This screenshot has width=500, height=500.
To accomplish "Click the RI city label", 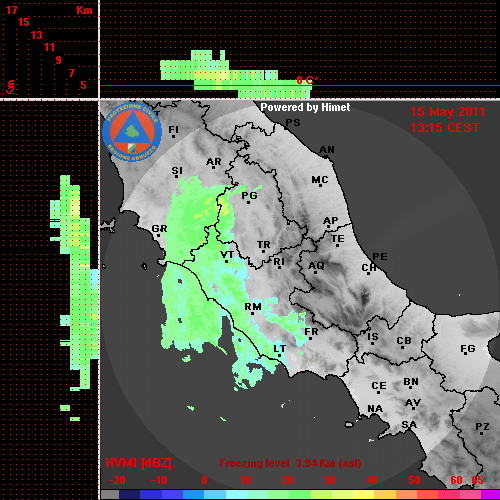I will click(x=279, y=262).
